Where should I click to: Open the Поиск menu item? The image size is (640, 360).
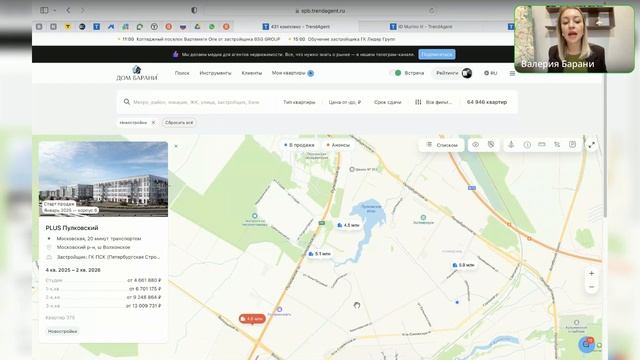(182, 73)
